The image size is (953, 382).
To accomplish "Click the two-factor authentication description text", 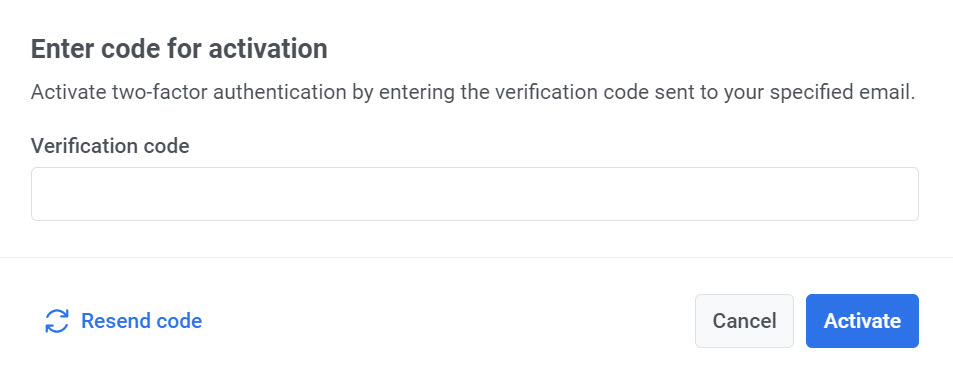I will (x=473, y=93).
